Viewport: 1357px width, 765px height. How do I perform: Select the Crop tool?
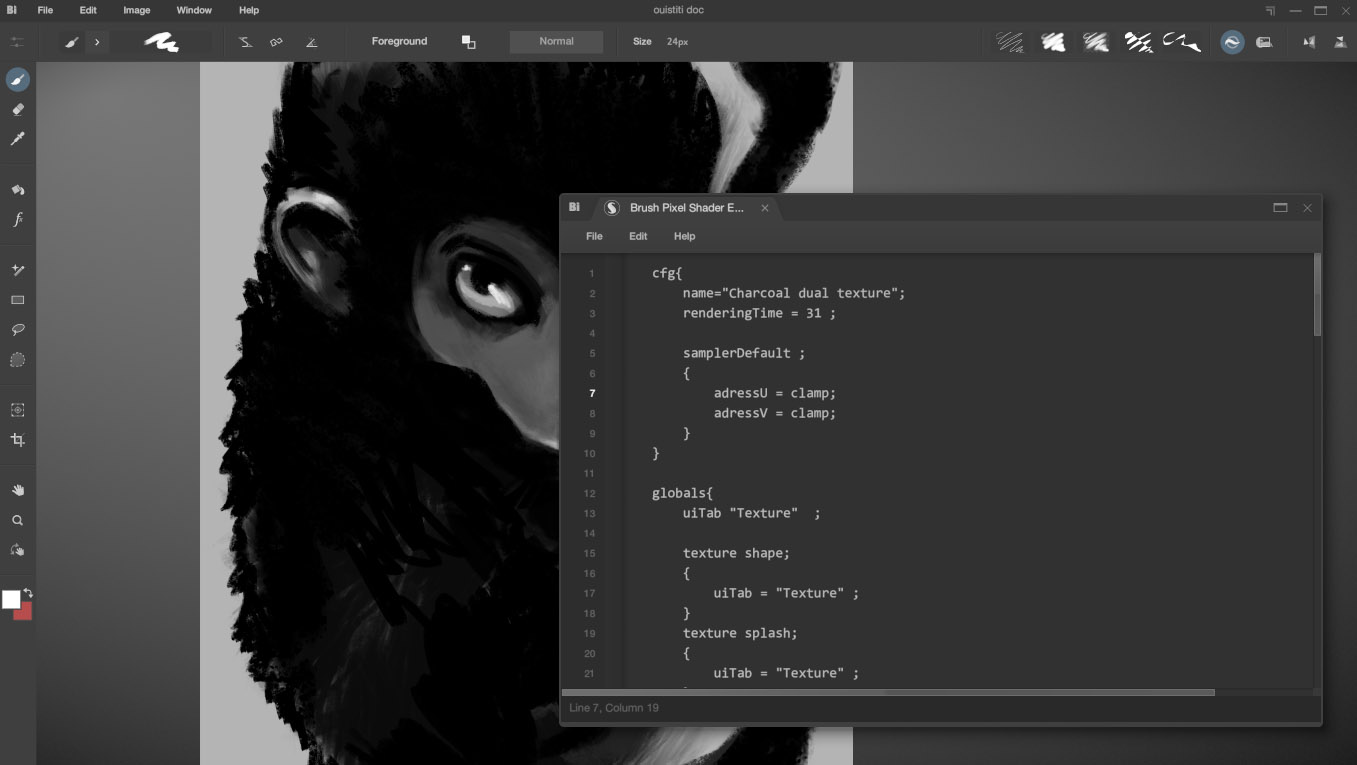pos(18,440)
